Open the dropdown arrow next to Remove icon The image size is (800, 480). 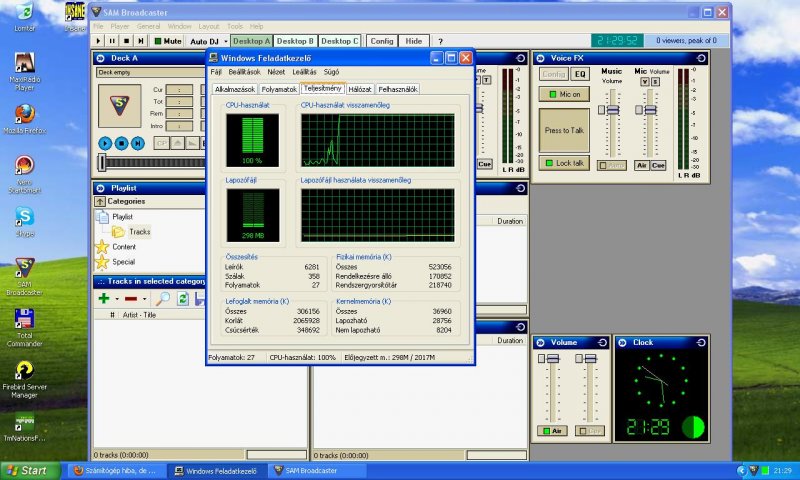click(144, 299)
